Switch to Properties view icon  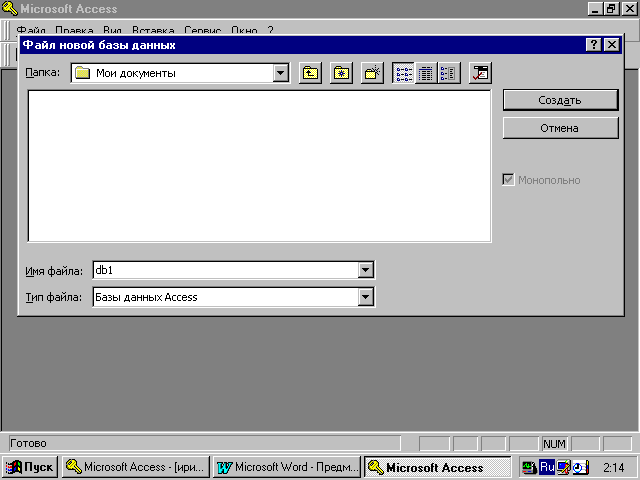pyautogui.click(x=449, y=73)
